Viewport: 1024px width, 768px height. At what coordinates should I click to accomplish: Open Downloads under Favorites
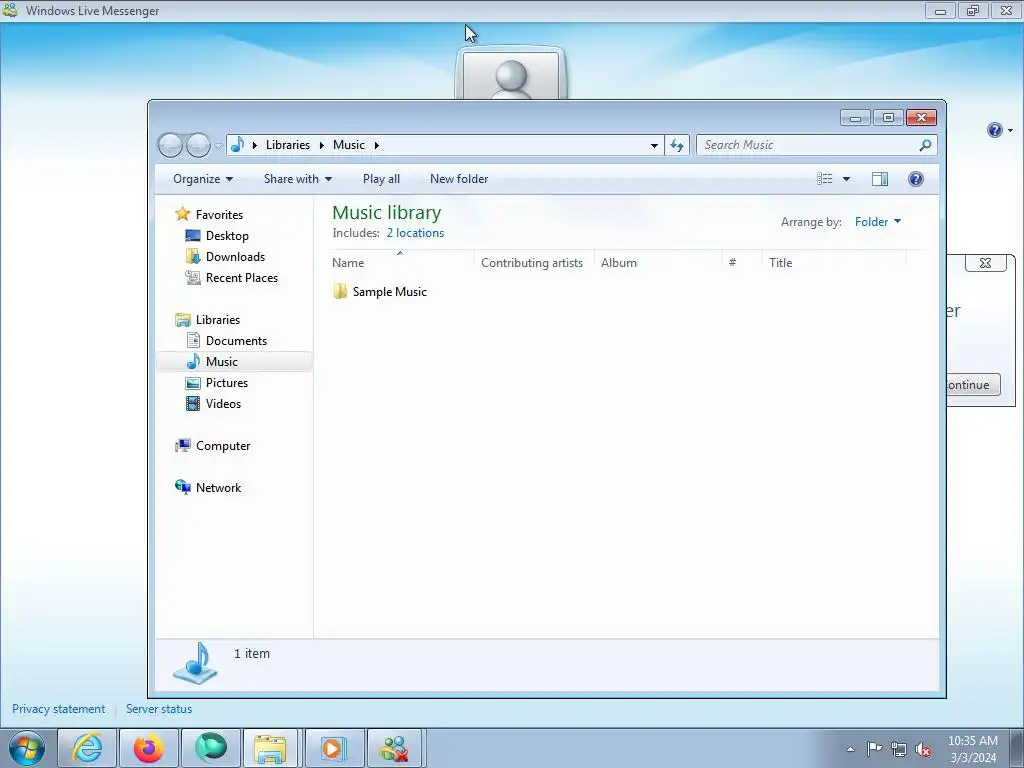pos(235,257)
